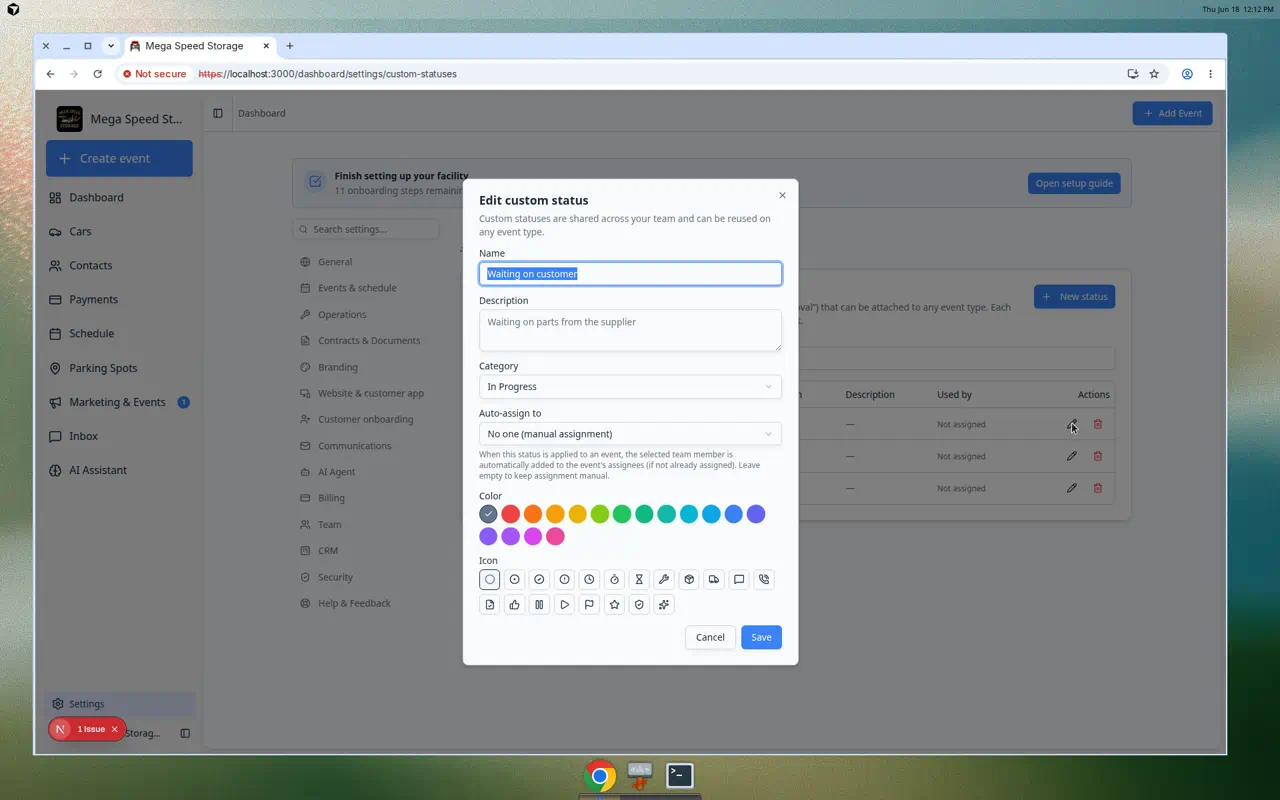Click the New status button
1280x800 pixels.
[1074, 297]
